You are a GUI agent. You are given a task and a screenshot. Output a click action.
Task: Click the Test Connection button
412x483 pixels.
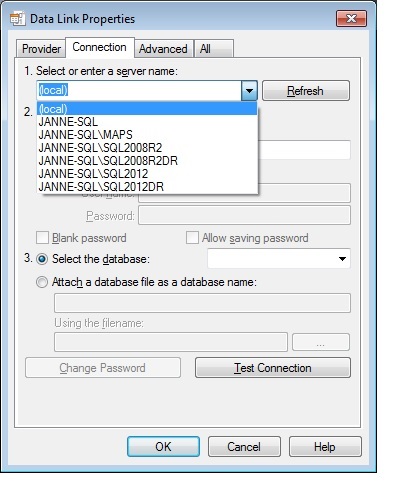(273, 368)
